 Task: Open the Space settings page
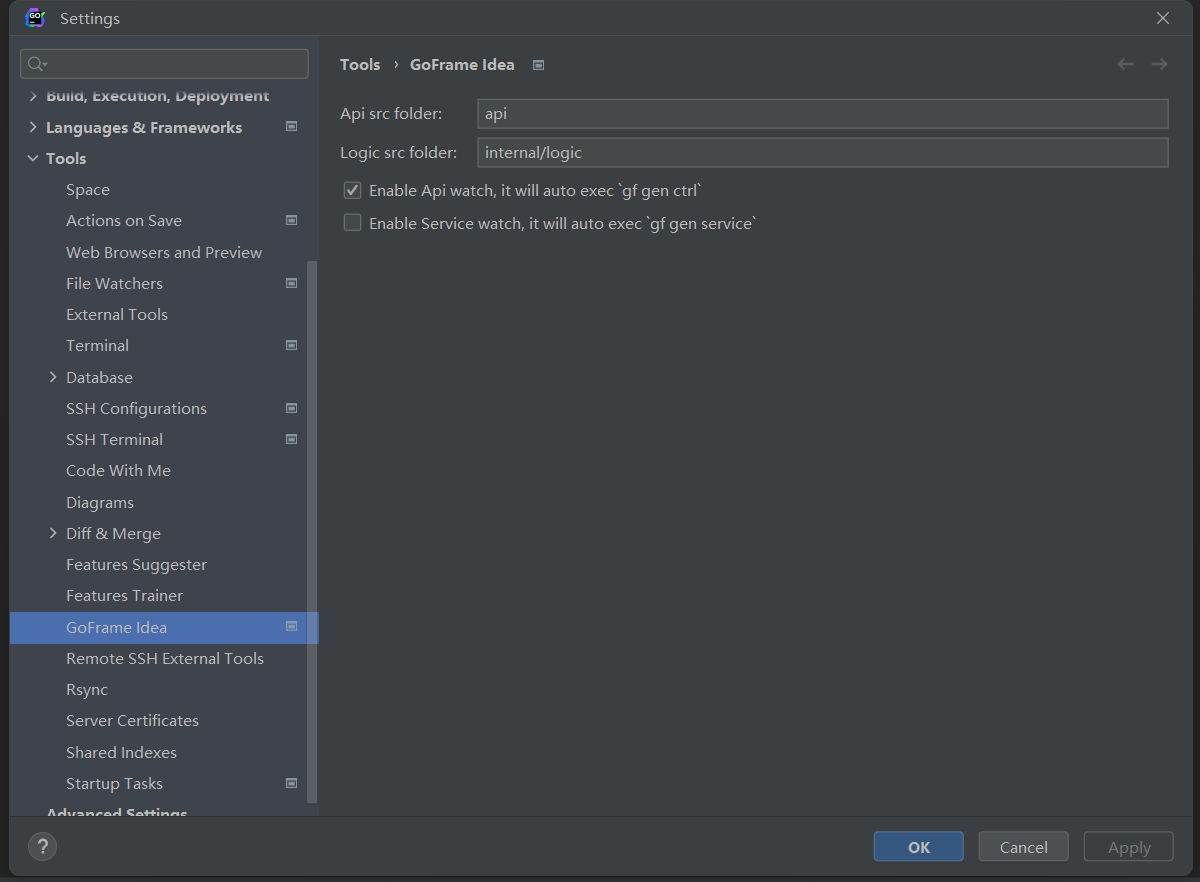[88, 189]
